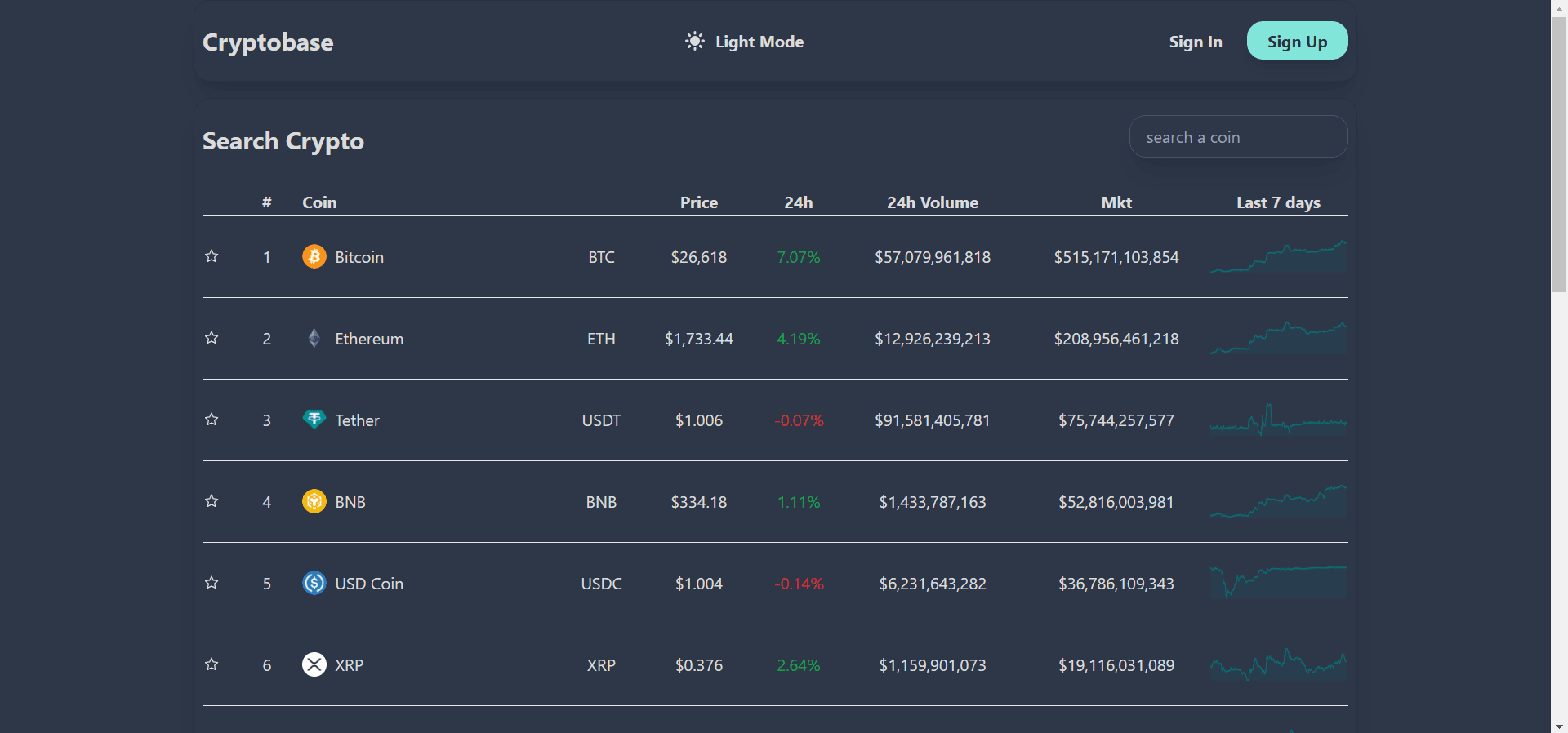Click Tether market cap $75,744,257,577
Screen dimensions: 1568x733
(1116, 420)
